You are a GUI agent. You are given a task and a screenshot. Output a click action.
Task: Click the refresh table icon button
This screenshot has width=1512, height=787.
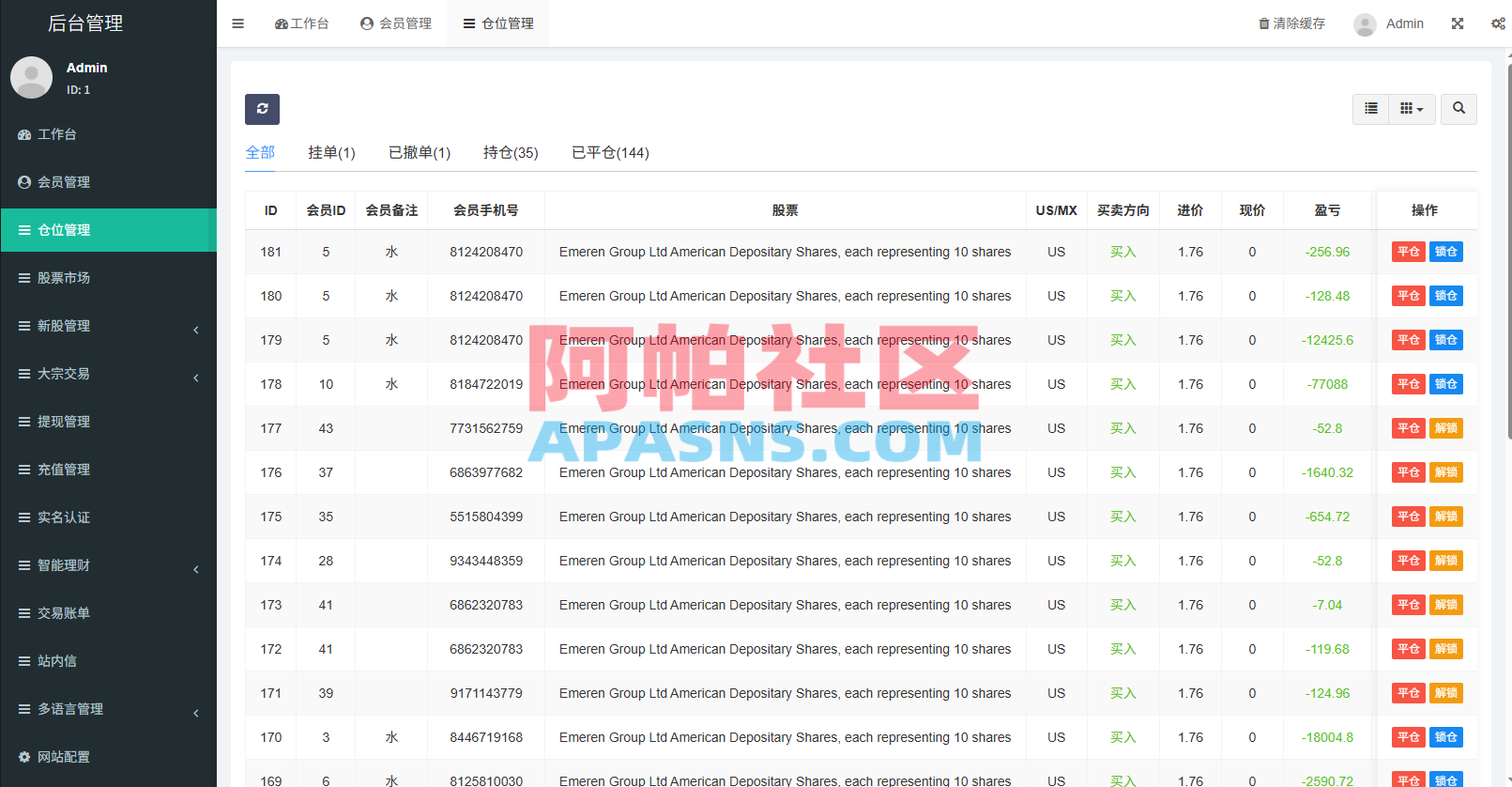click(262, 109)
